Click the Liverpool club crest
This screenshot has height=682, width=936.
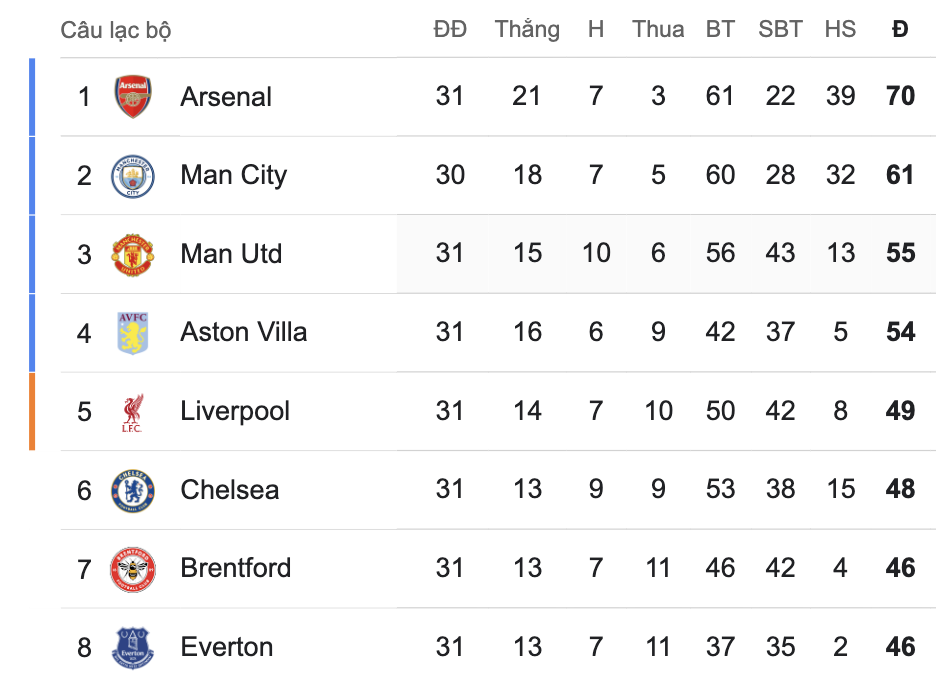click(132, 412)
